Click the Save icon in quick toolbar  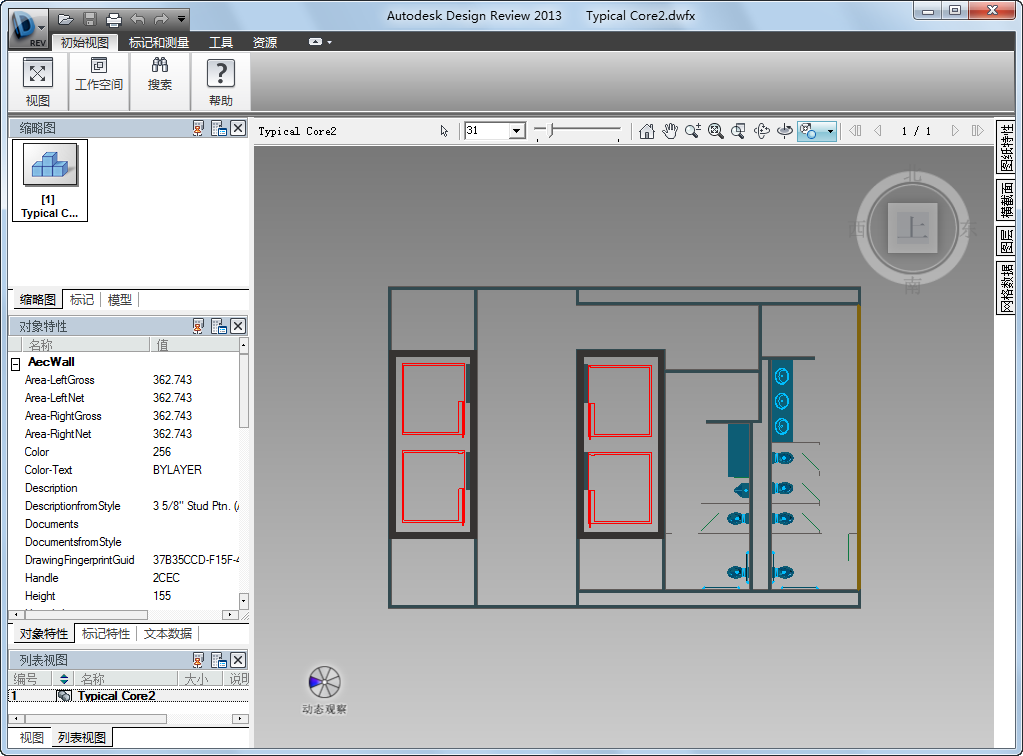[x=90, y=20]
